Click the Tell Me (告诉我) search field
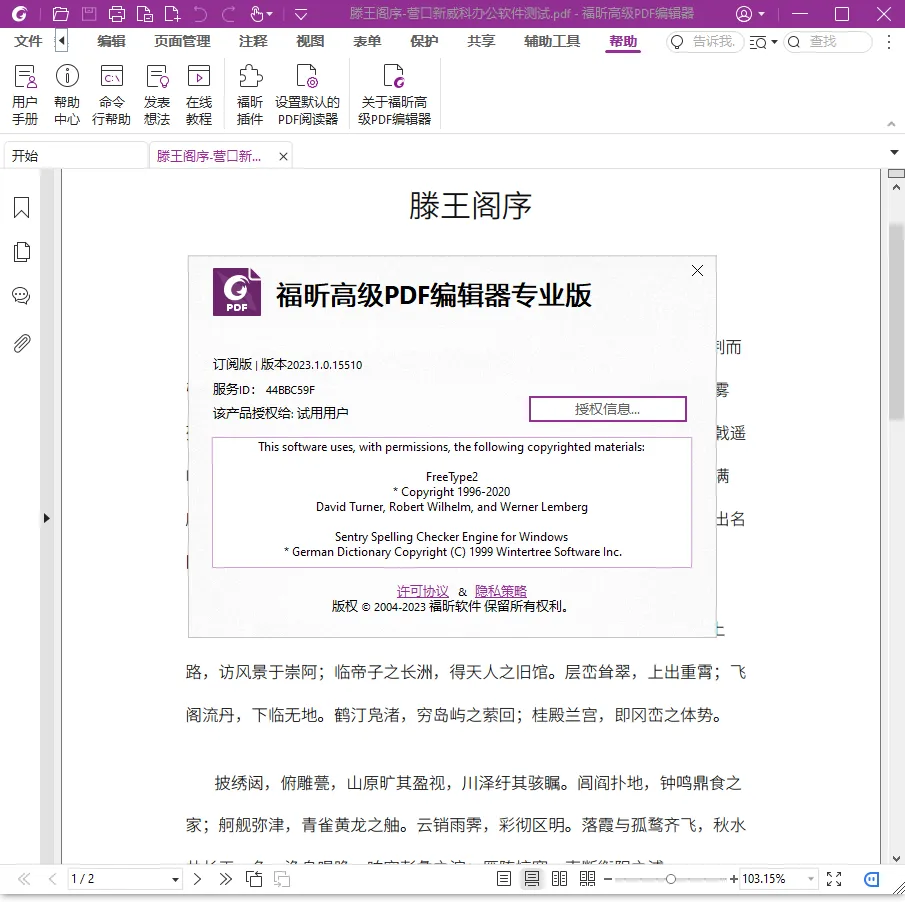The height and width of the screenshot is (902, 905). tap(705, 42)
